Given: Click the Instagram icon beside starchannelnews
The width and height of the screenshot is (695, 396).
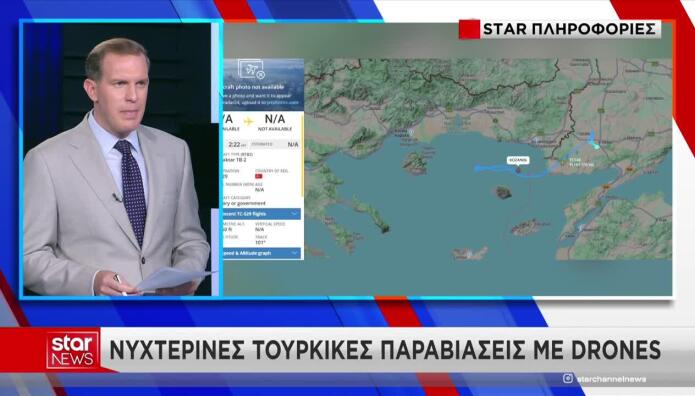Looking at the screenshot, I should click(x=568, y=378).
